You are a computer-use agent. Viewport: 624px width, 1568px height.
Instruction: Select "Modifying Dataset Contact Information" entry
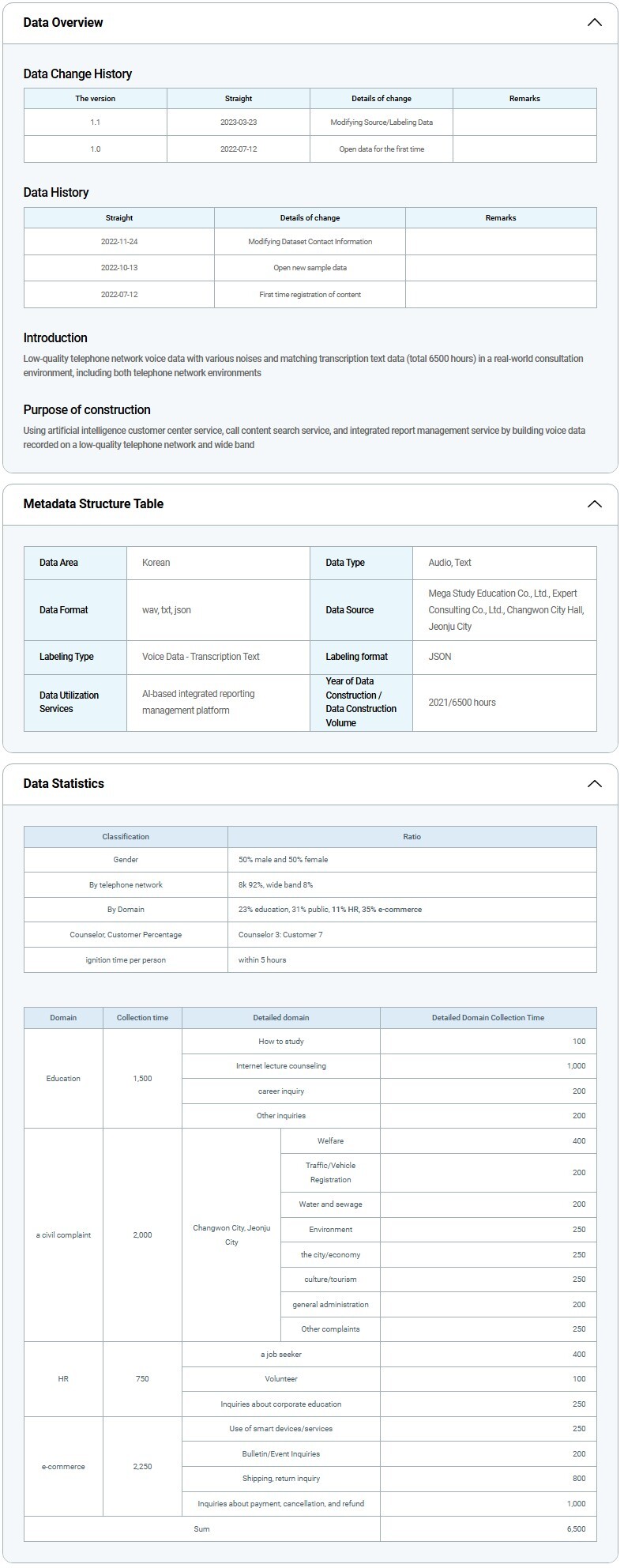pyautogui.click(x=310, y=242)
